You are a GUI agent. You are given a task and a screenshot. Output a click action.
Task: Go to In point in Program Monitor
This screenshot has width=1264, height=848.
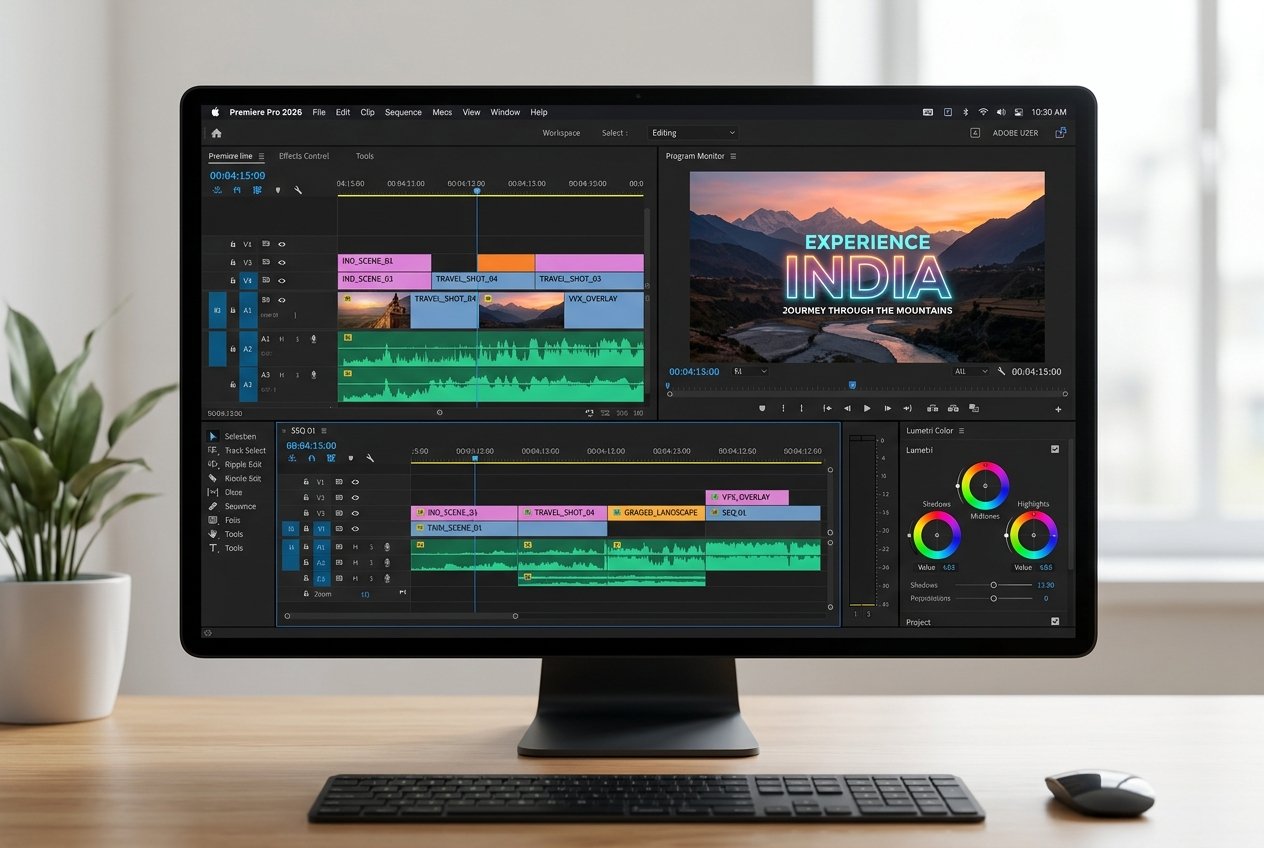827,409
